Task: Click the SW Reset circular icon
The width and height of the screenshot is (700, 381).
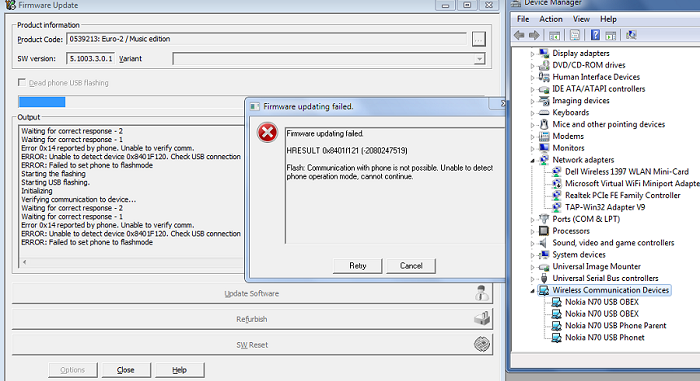Action: point(482,344)
